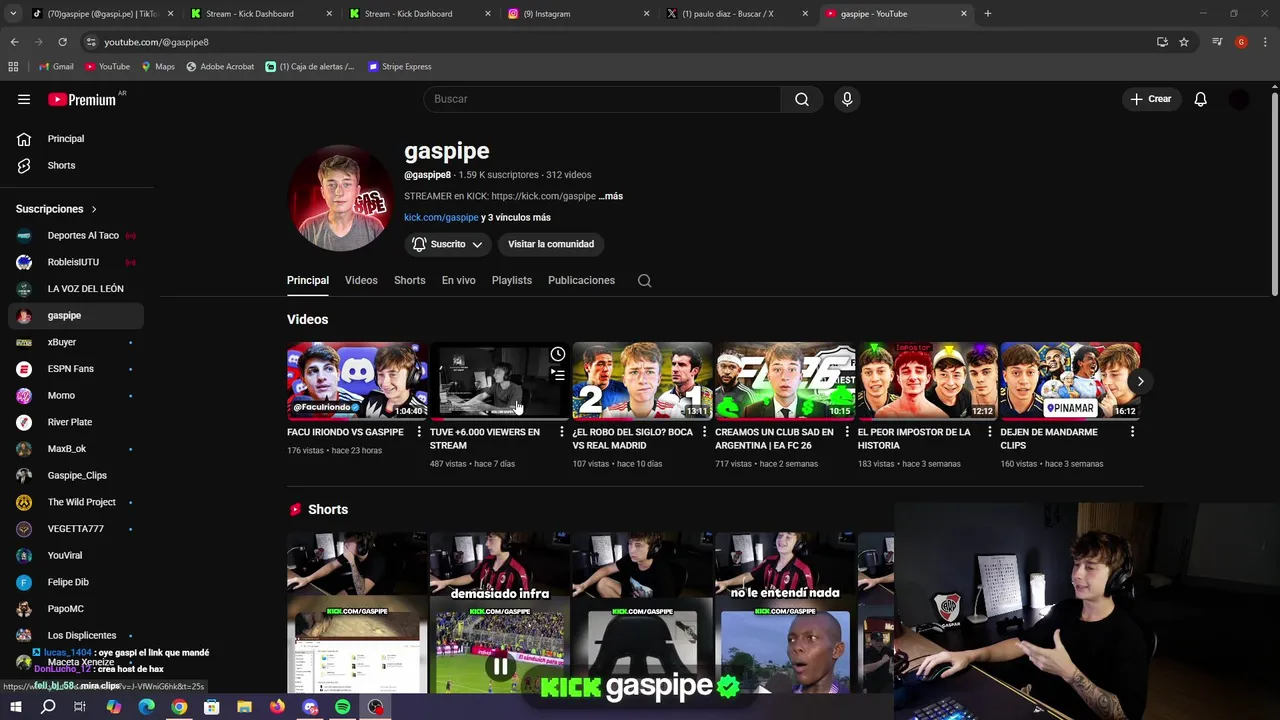Open Spotify from the taskbar
Image resolution: width=1280 pixels, height=720 pixels.
[342, 707]
